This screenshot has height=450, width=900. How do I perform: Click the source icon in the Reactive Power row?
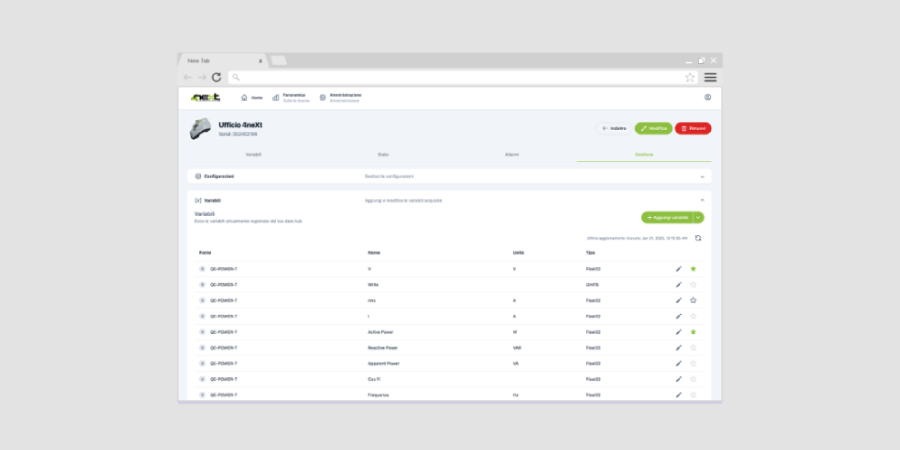(202, 348)
